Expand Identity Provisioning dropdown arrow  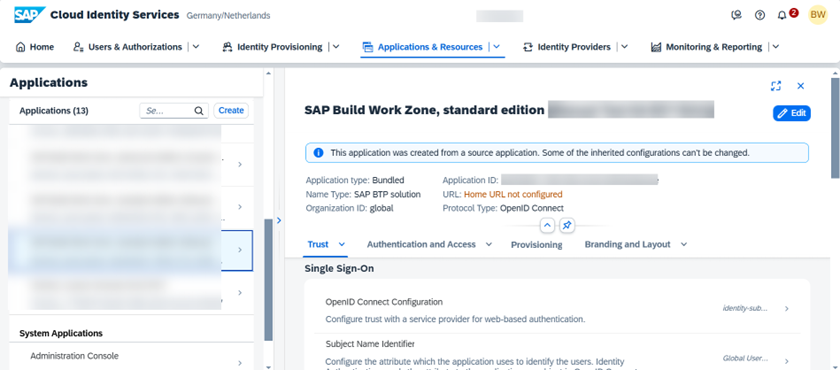point(336,47)
